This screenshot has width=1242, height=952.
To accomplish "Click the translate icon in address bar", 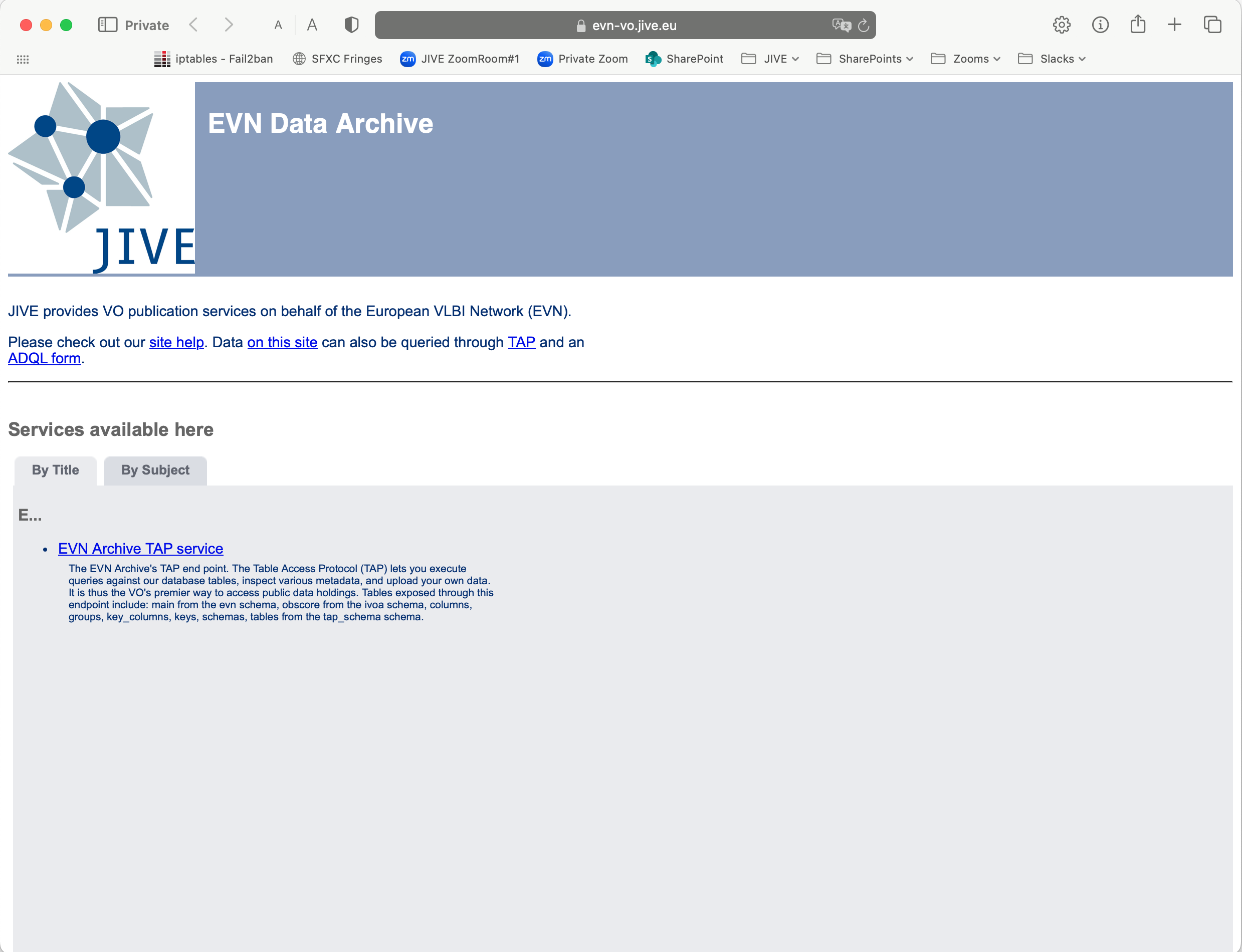I will click(841, 25).
